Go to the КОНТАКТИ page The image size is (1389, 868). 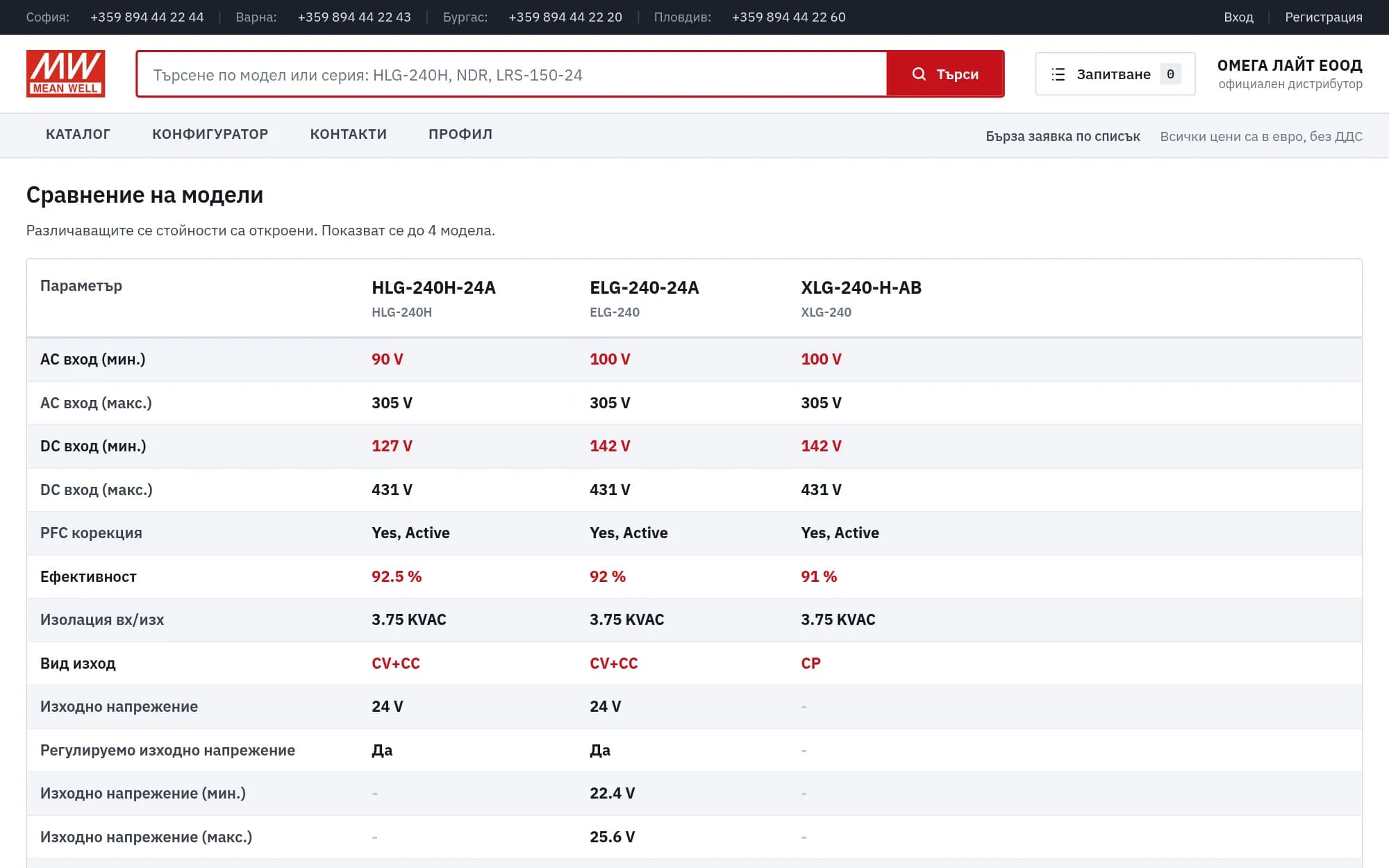(x=348, y=134)
